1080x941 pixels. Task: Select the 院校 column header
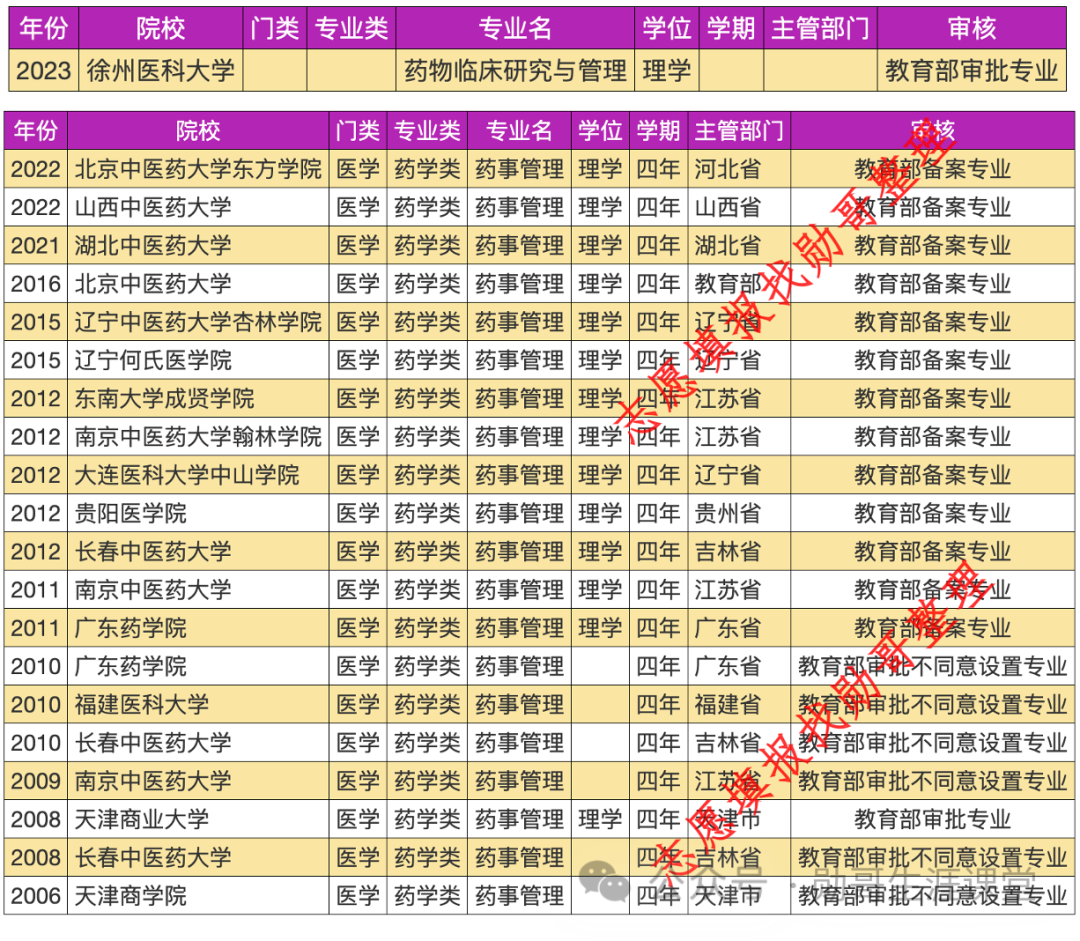197,131
